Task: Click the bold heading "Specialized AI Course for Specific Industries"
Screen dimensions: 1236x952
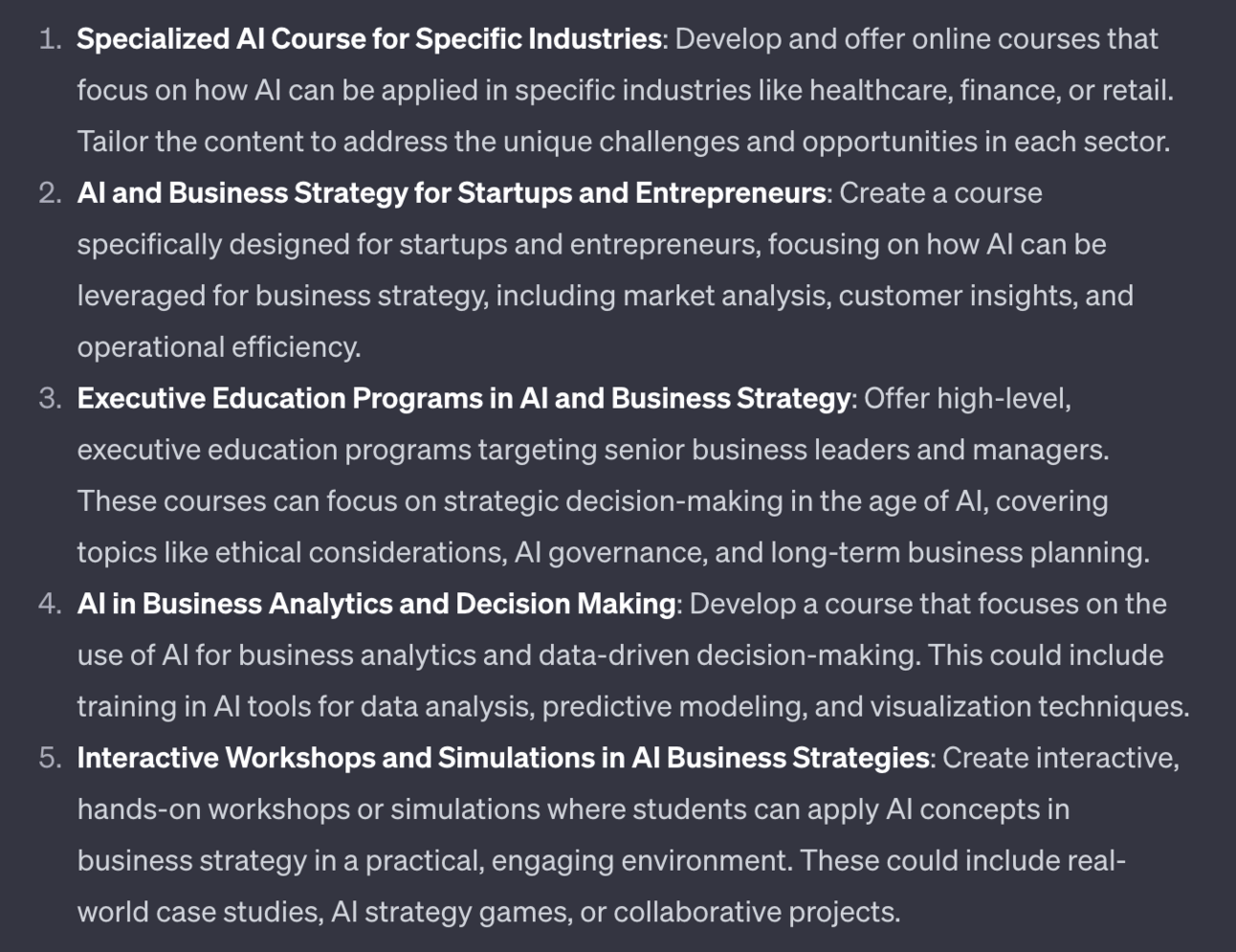Action: pos(368,39)
